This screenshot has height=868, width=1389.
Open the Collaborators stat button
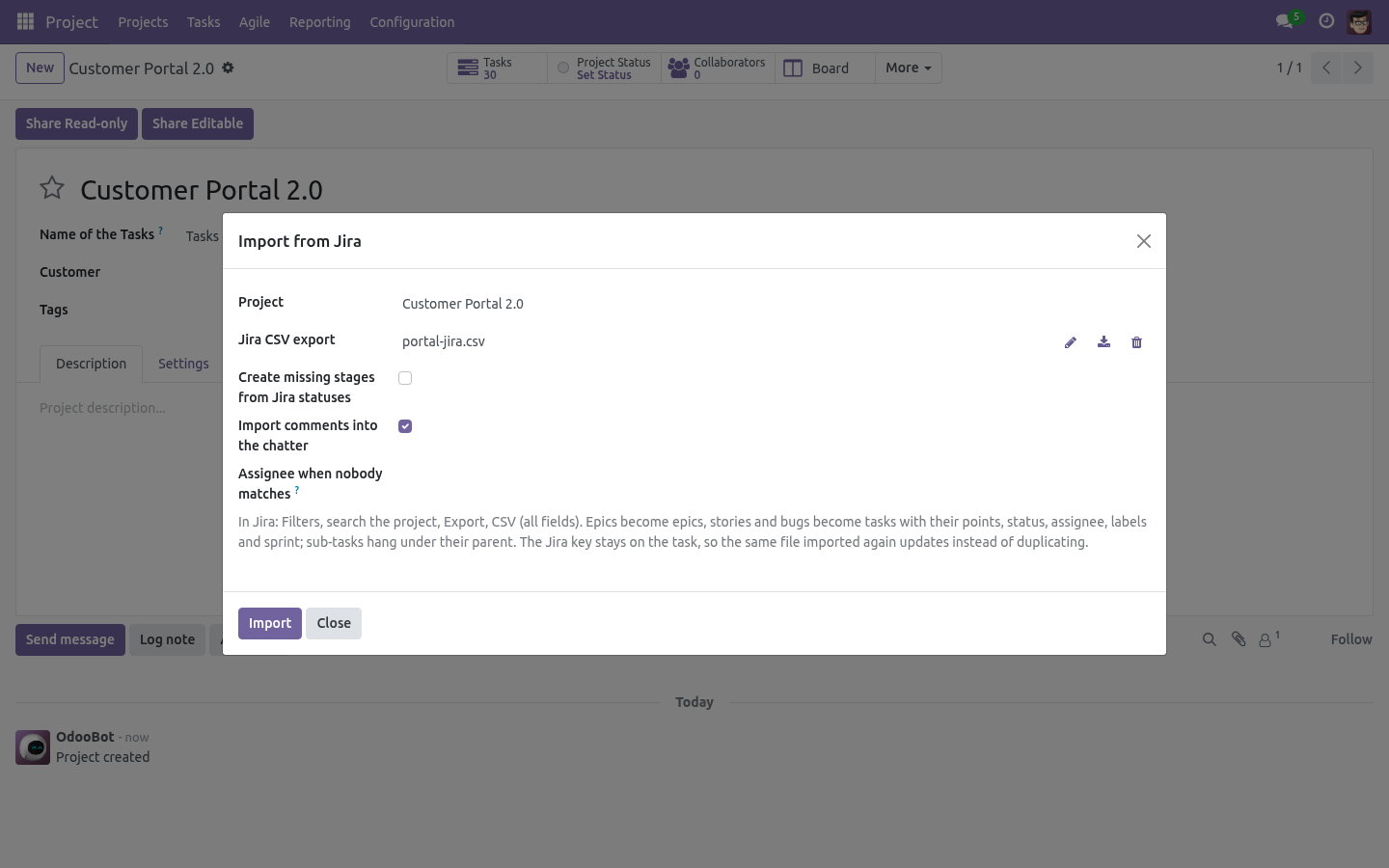pos(718,68)
